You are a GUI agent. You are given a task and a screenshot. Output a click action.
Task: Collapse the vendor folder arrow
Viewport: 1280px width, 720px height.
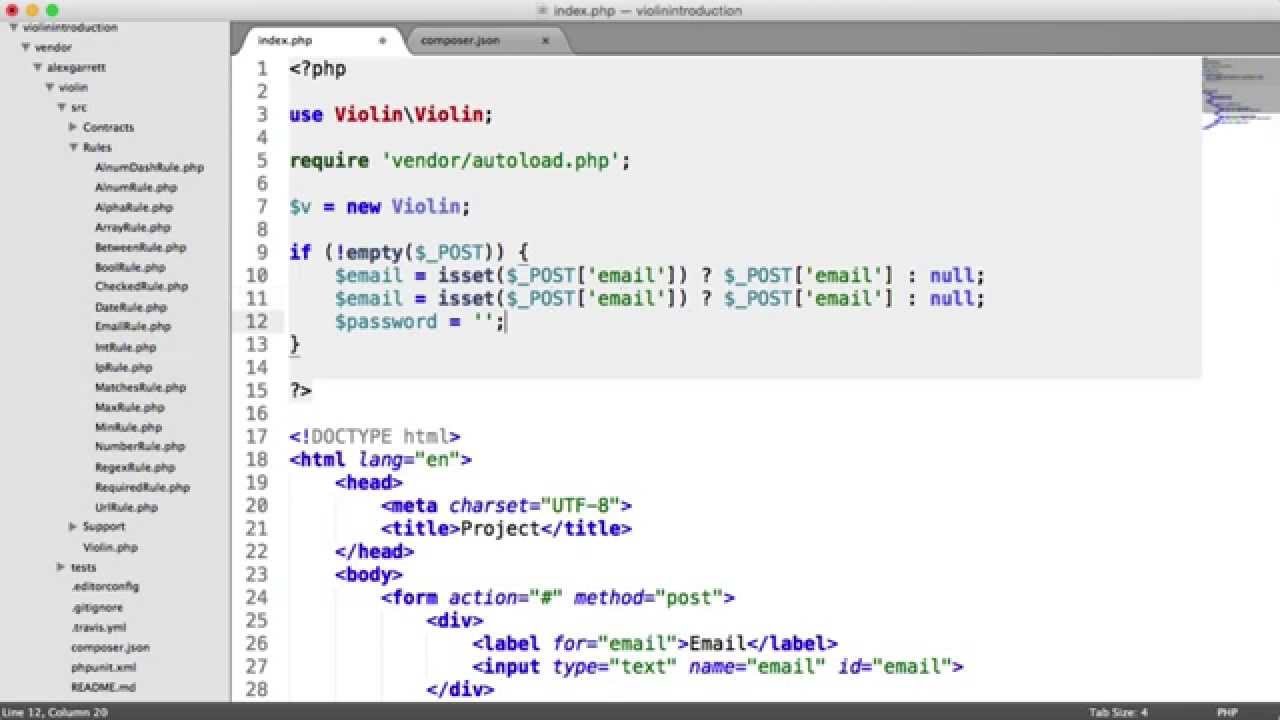(26, 47)
